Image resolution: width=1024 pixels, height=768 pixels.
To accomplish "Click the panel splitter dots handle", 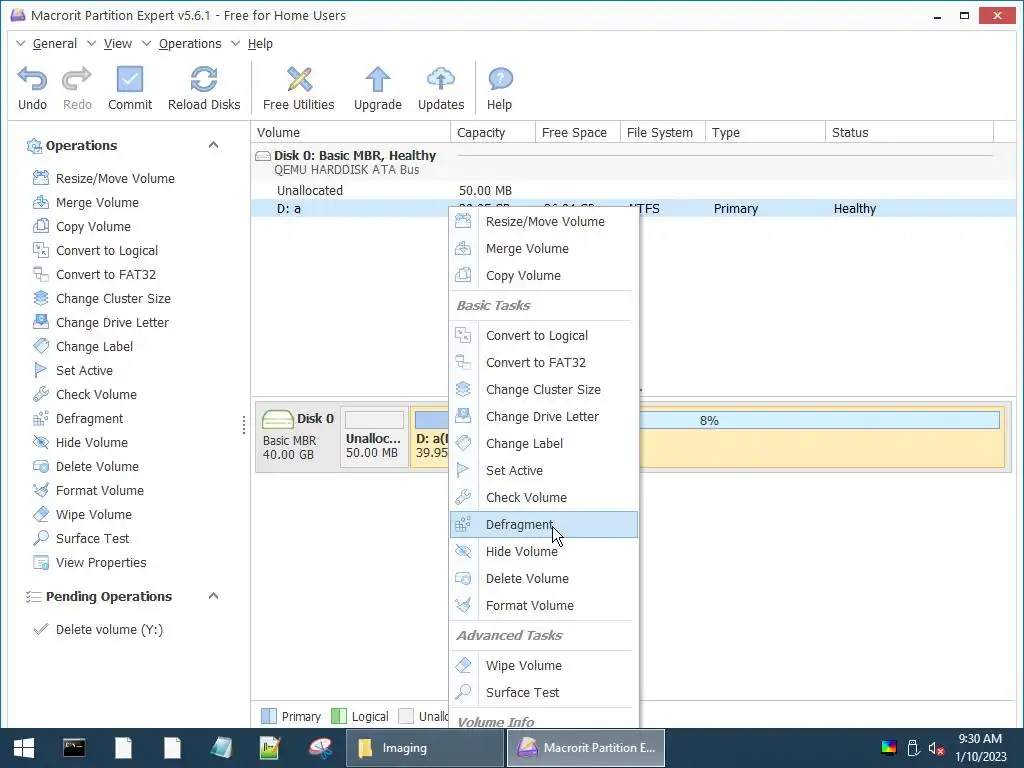I will click(x=244, y=425).
